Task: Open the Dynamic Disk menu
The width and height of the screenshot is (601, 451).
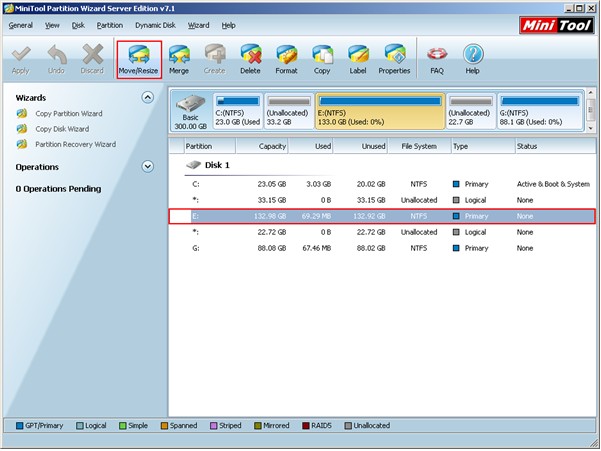Action: pos(155,25)
